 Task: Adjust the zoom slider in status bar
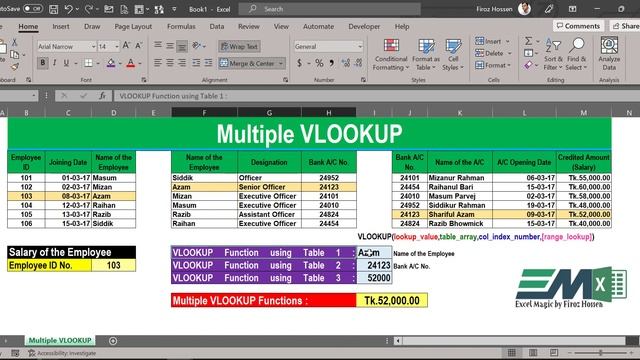[x=600, y=352]
